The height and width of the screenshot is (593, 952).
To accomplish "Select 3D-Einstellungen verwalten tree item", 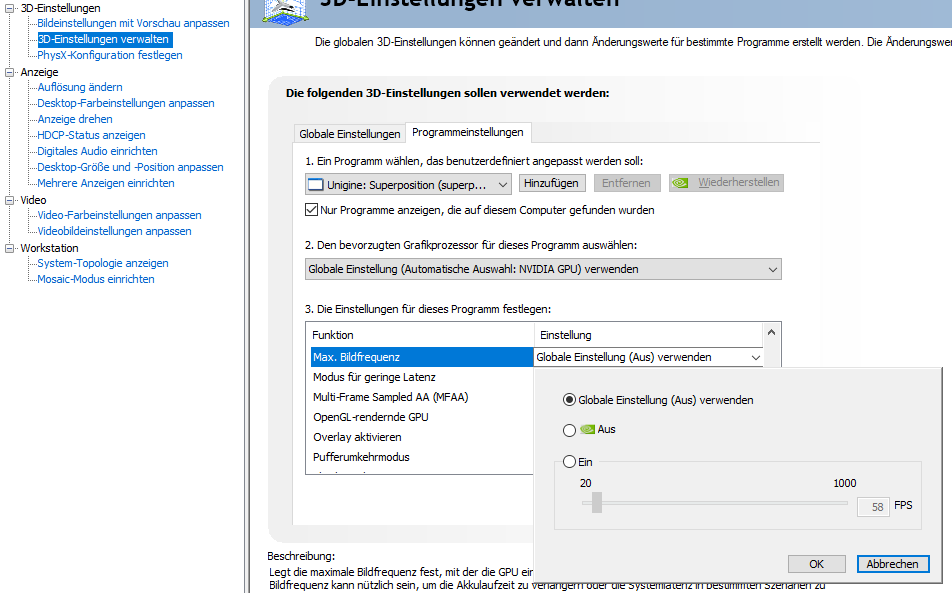I will 104,39.
